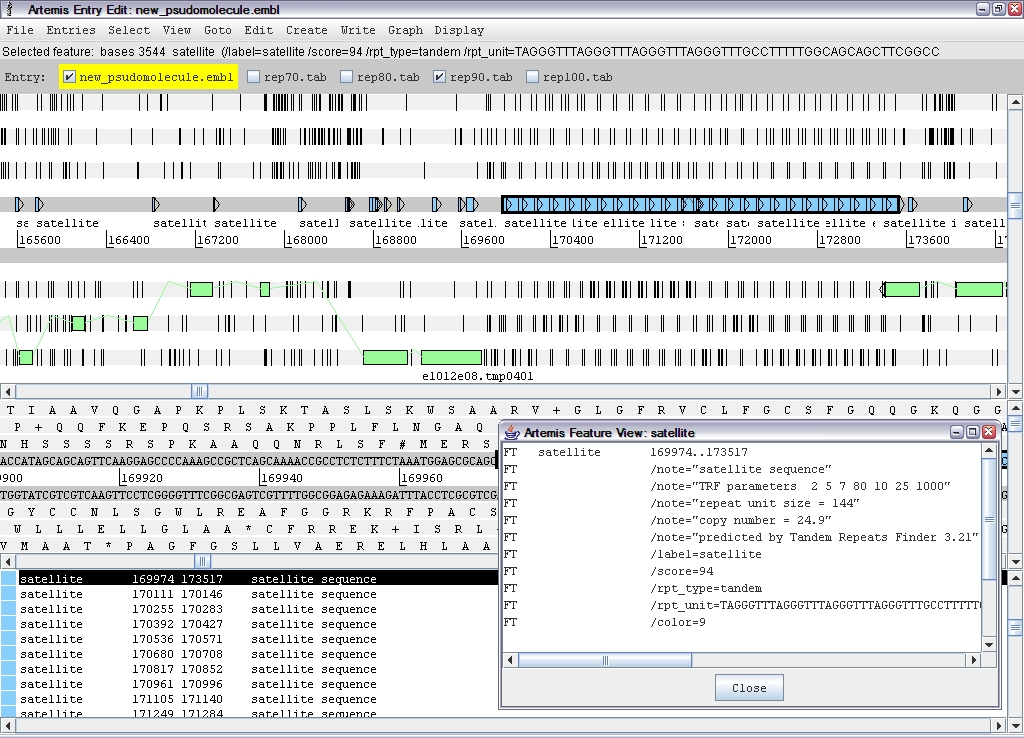Click the /score=94 line in Feature View
Viewport: 1024px width, 738px height.
pyautogui.click(x=682, y=571)
